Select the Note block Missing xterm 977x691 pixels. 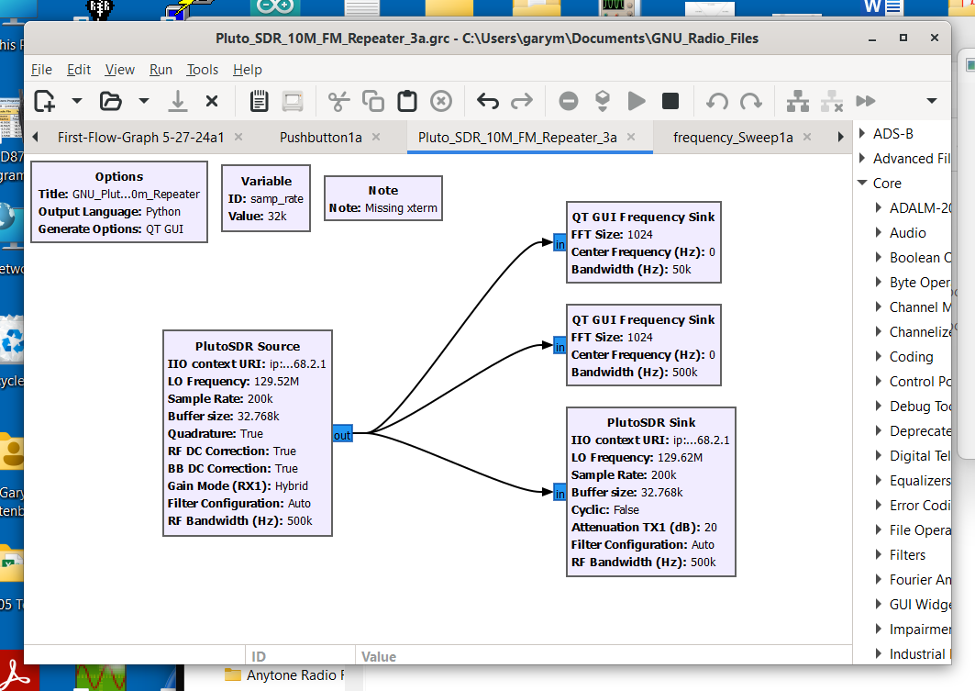383,198
